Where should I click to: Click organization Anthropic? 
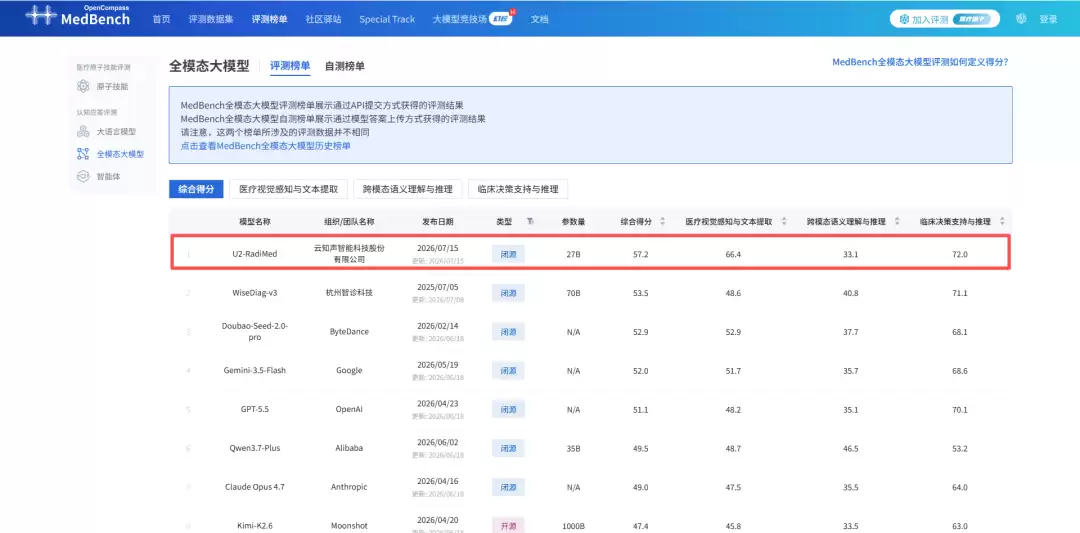point(349,487)
